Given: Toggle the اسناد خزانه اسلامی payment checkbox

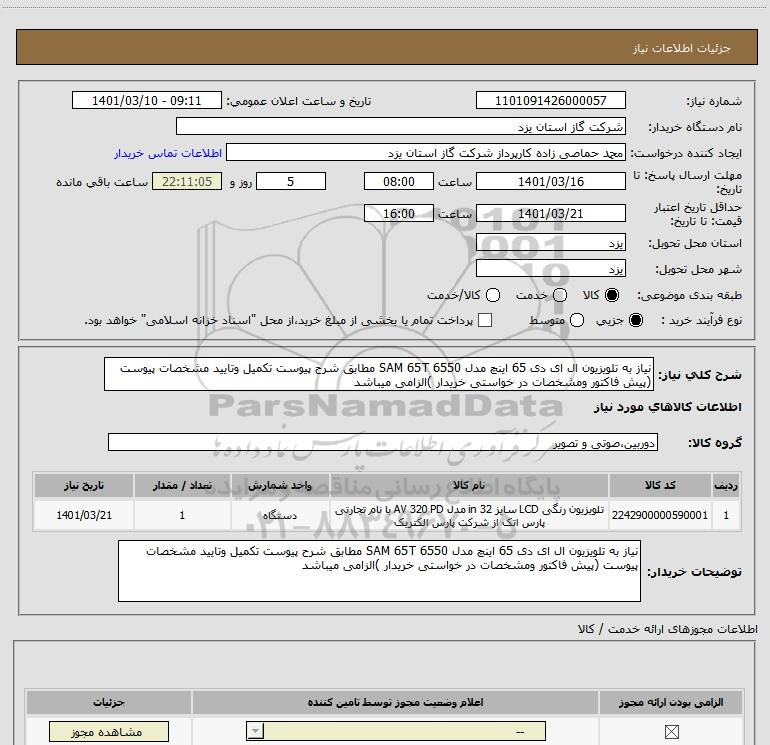Looking at the screenshot, I should click(x=485, y=320).
